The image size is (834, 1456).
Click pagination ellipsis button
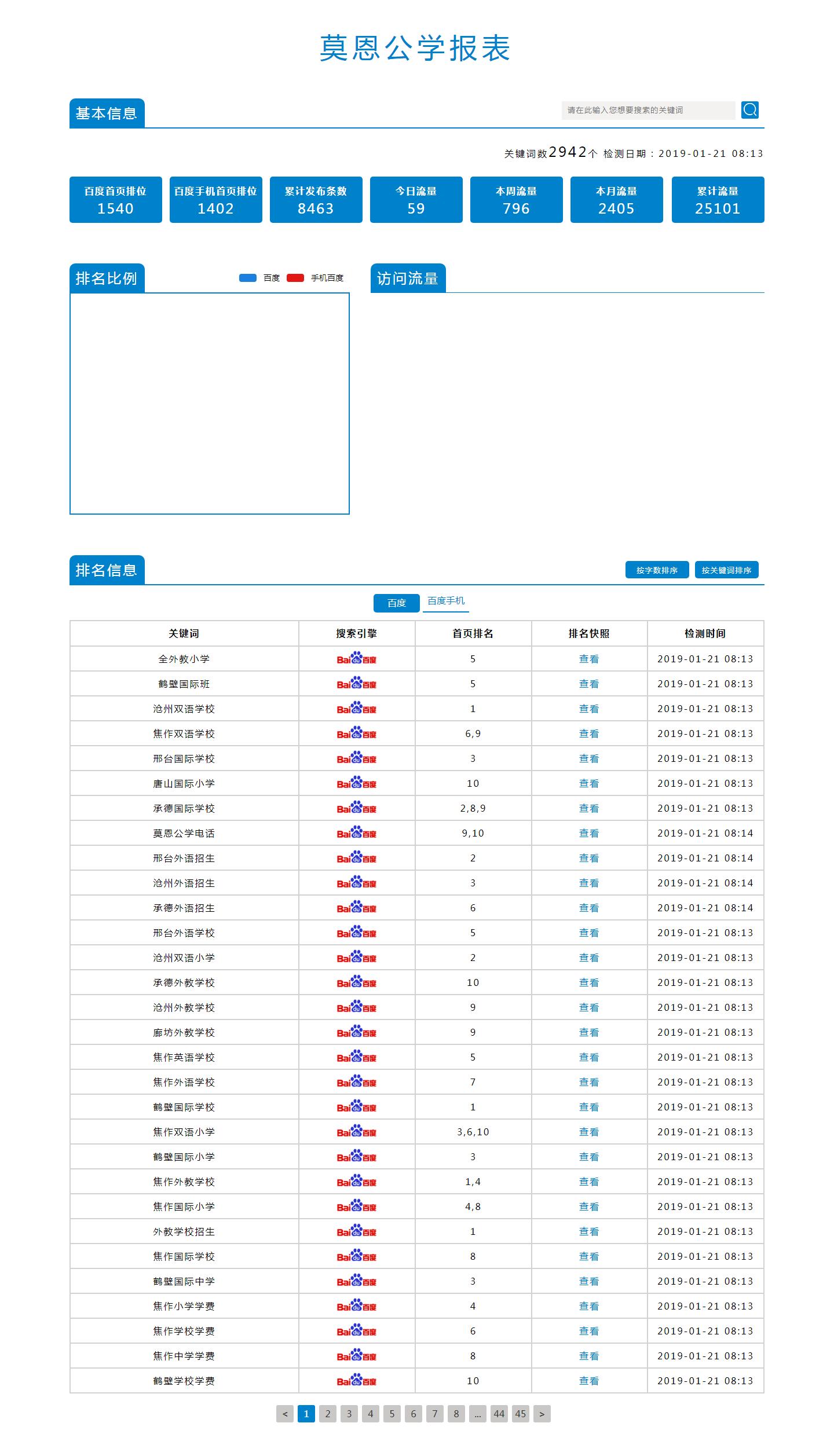(x=478, y=1414)
